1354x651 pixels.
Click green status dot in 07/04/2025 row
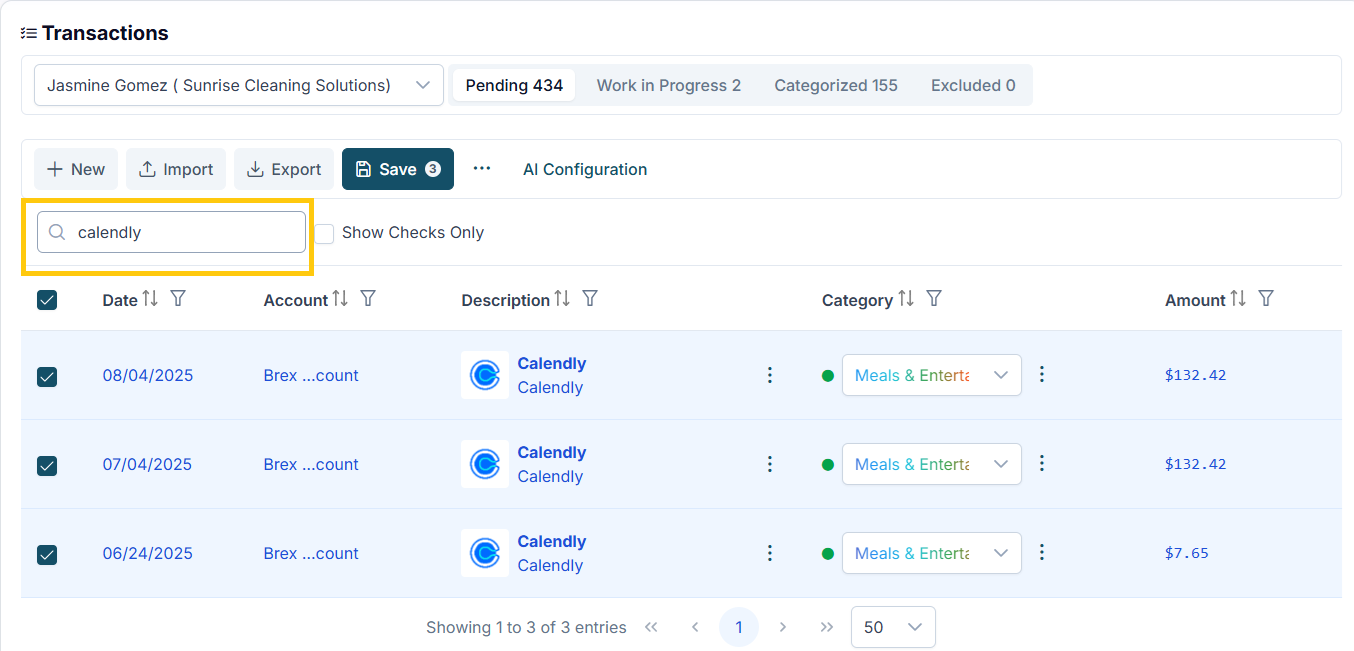pos(828,465)
